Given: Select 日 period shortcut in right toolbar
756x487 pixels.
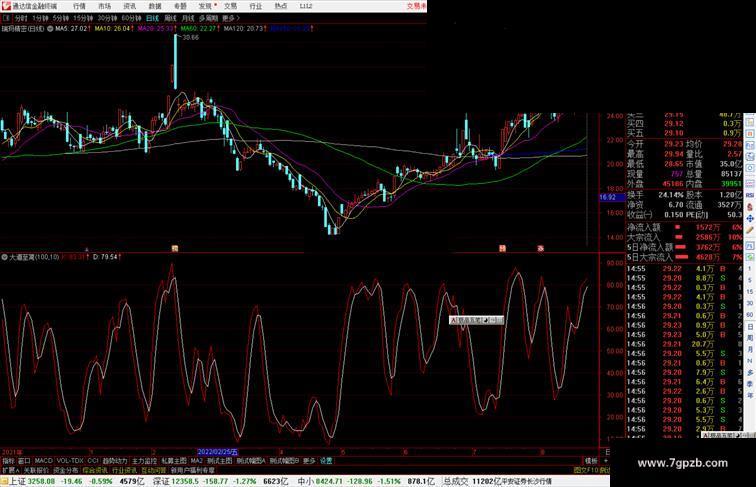Looking at the screenshot, I should pos(750,326).
